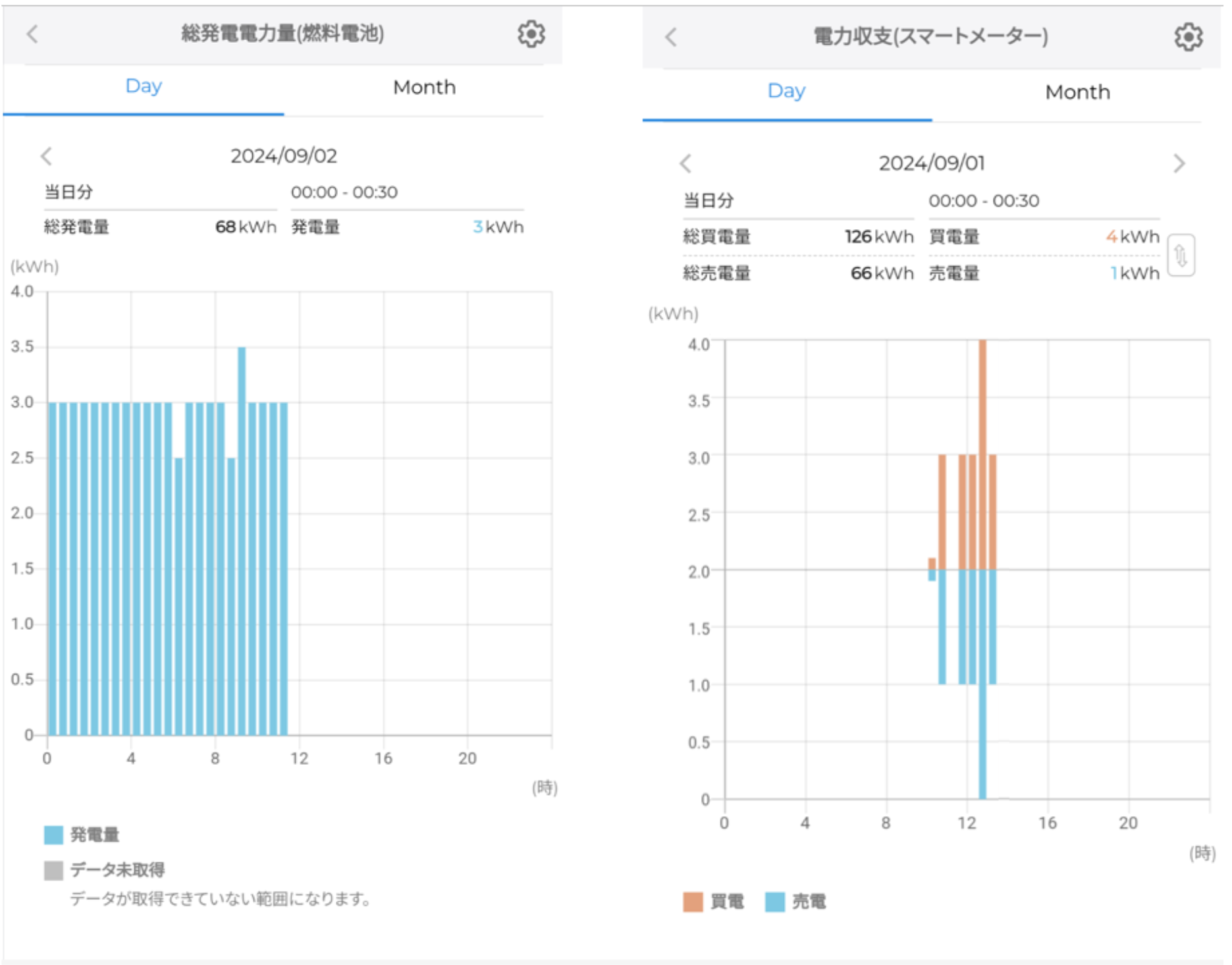The height and width of the screenshot is (965, 1232).
Task: Toggle the データ未取得 gray legend swatch
Action: tap(53, 870)
